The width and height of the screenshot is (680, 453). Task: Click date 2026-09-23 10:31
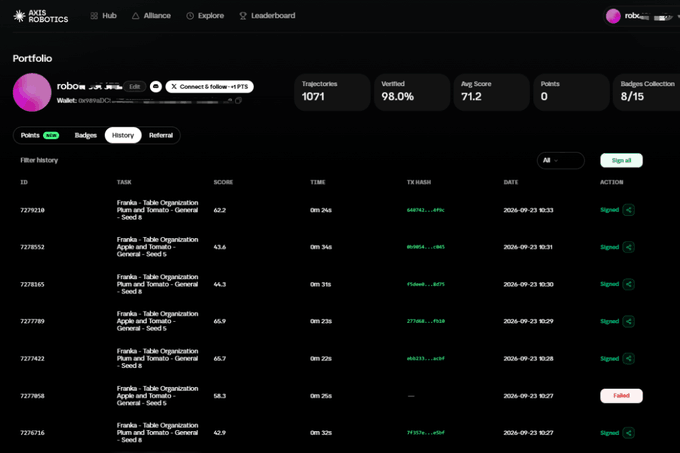point(528,247)
